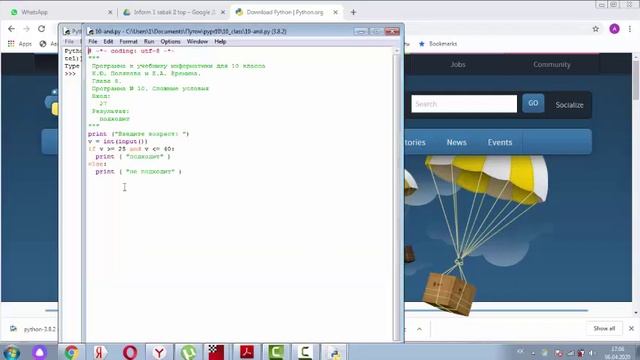Open File menu of Python shell window behind
Image resolution: width=640 pixels, height=360 pixels.
coord(69,42)
